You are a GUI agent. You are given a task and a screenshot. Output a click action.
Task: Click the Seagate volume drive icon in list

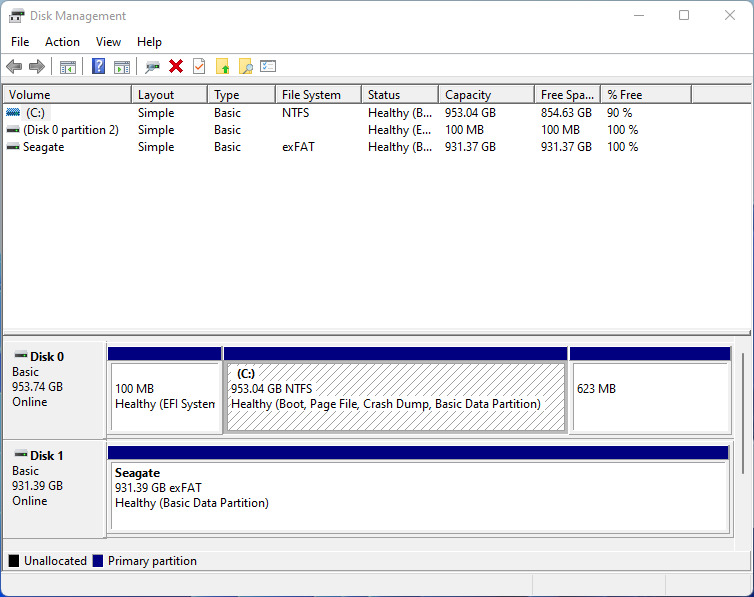coord(13,147)
